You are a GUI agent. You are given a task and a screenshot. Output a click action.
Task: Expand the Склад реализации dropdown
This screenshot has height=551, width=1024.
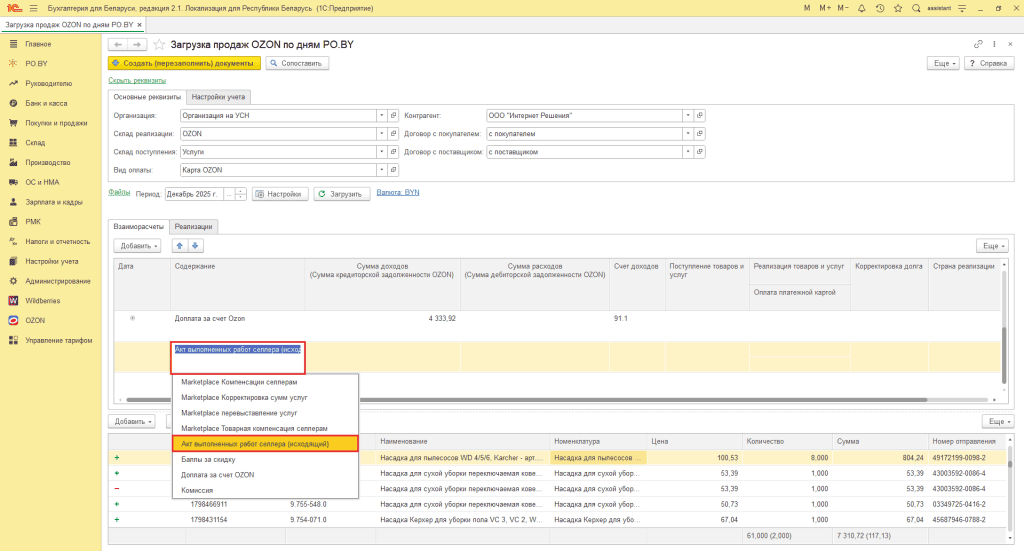click(381, 134)
